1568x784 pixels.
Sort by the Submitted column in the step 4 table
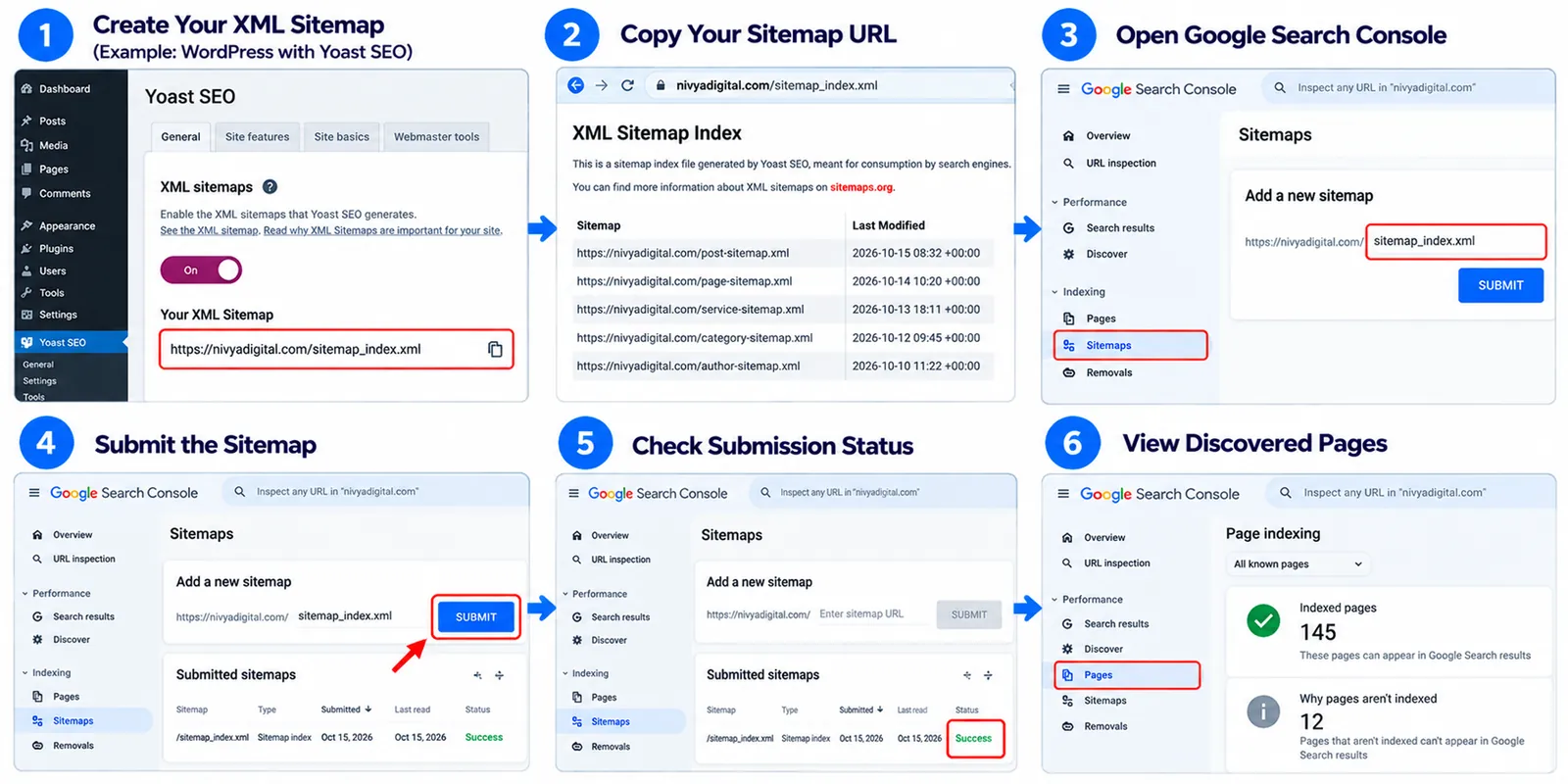coord(346,710)
